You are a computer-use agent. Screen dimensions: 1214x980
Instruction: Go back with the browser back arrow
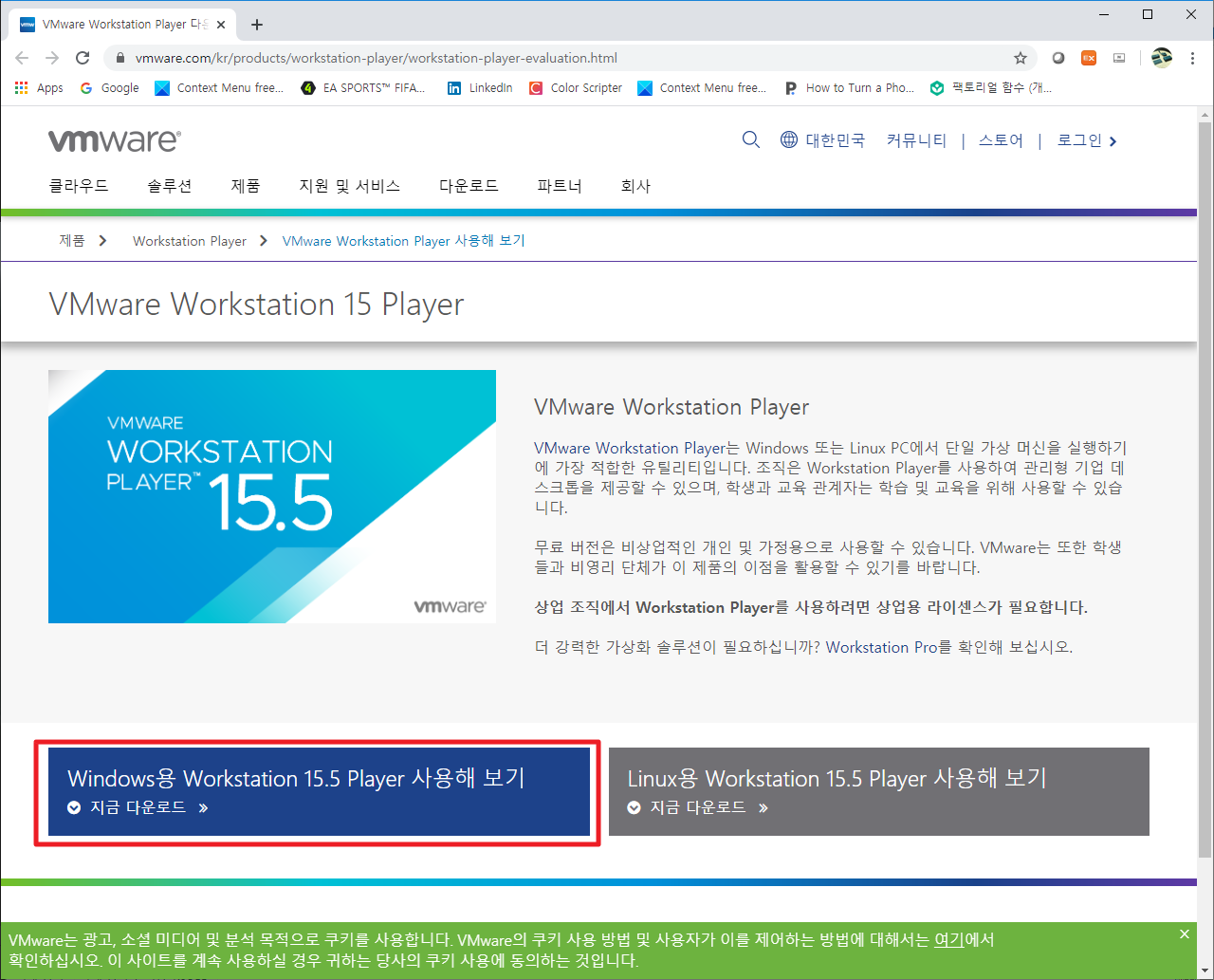[x=23, y=58]
